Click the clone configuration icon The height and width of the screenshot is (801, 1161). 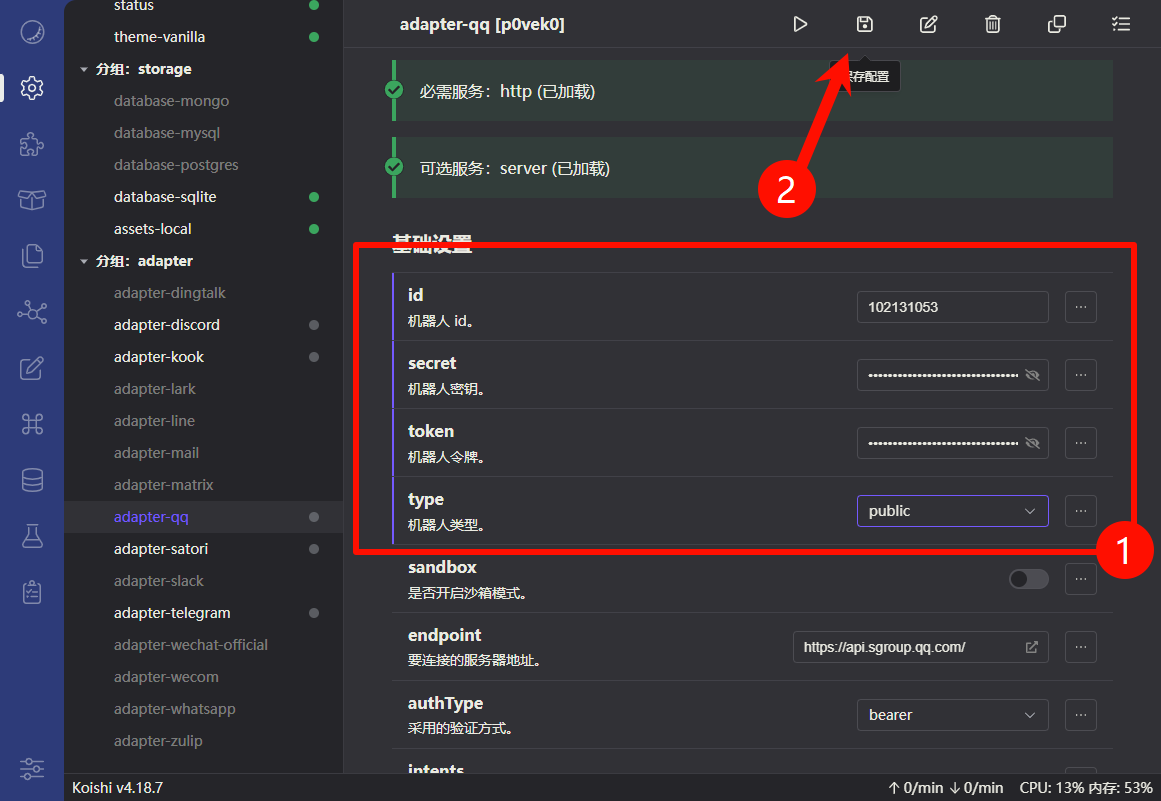tap(1057, 24)
